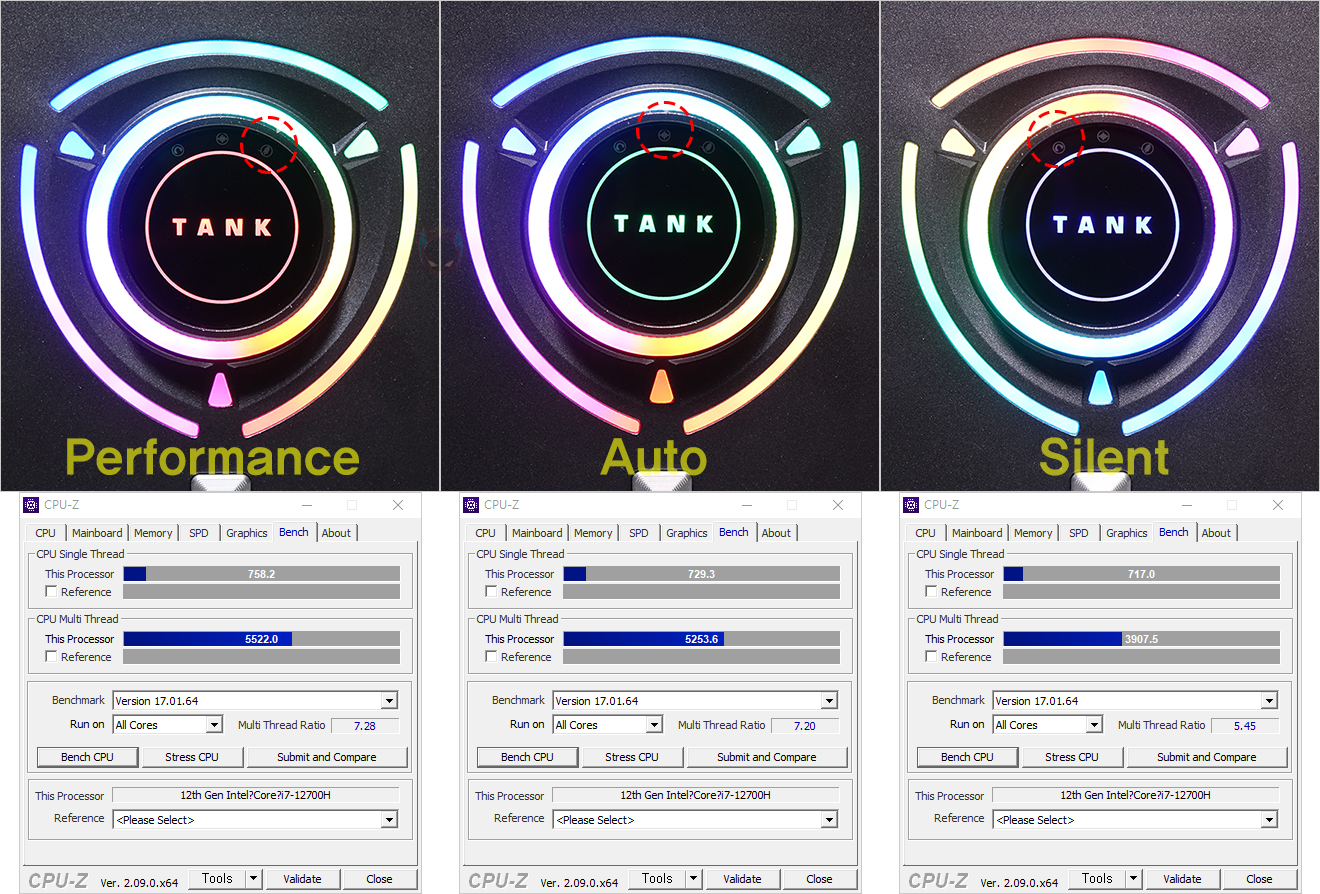1320x894 pixels.
Task: Click multi thread score bar showing 3907.5
Action: (1141, 639)
